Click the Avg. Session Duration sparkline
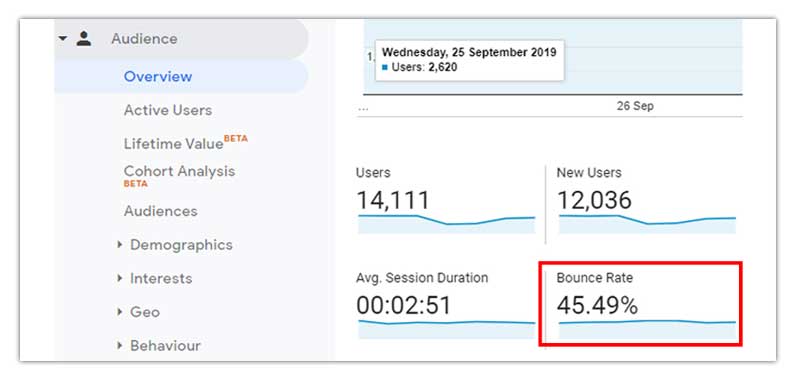The image size is (796, 380). (x=446, y=329)
